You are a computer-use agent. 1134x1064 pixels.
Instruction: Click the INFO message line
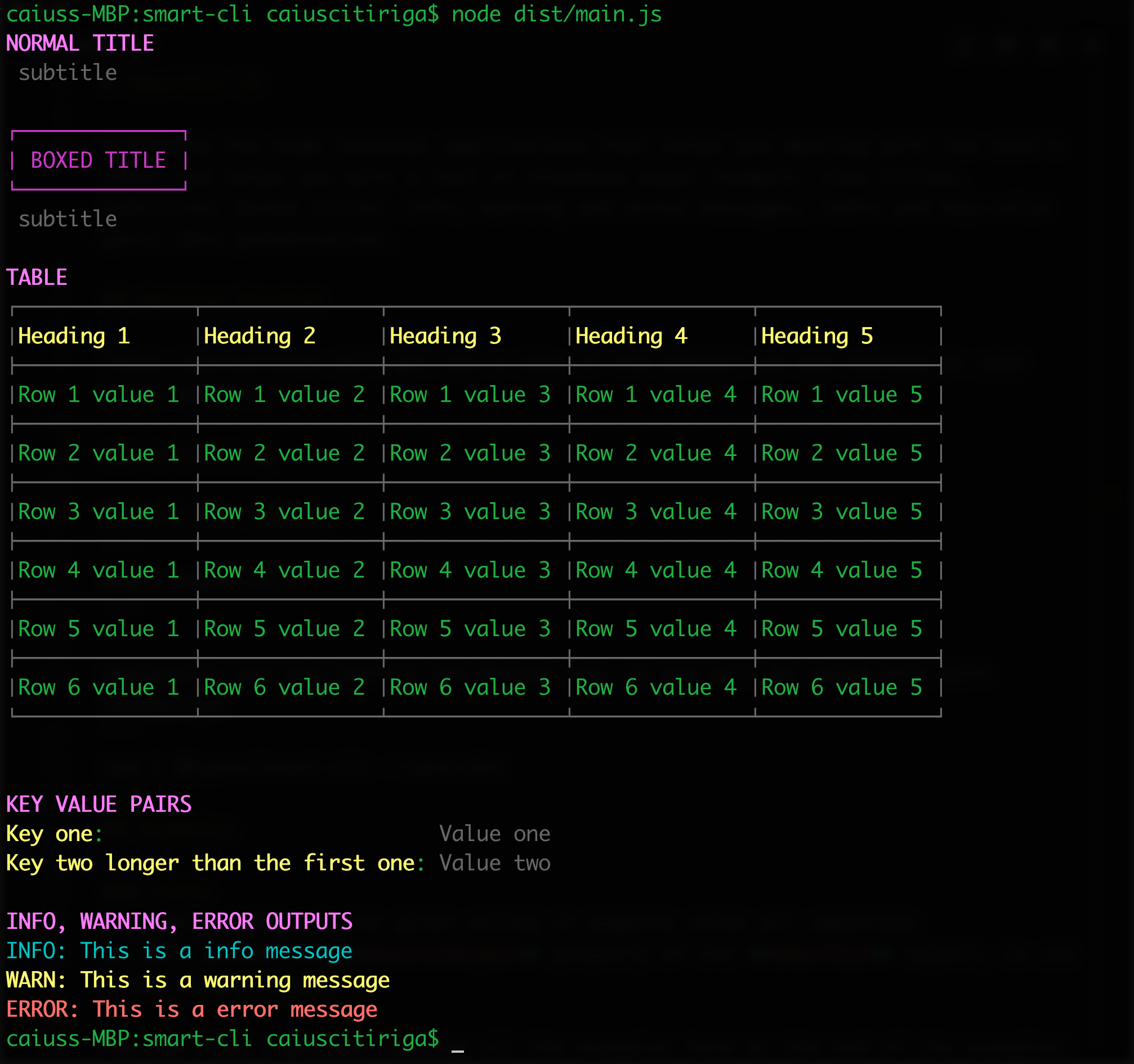click(x=179, y=951)
